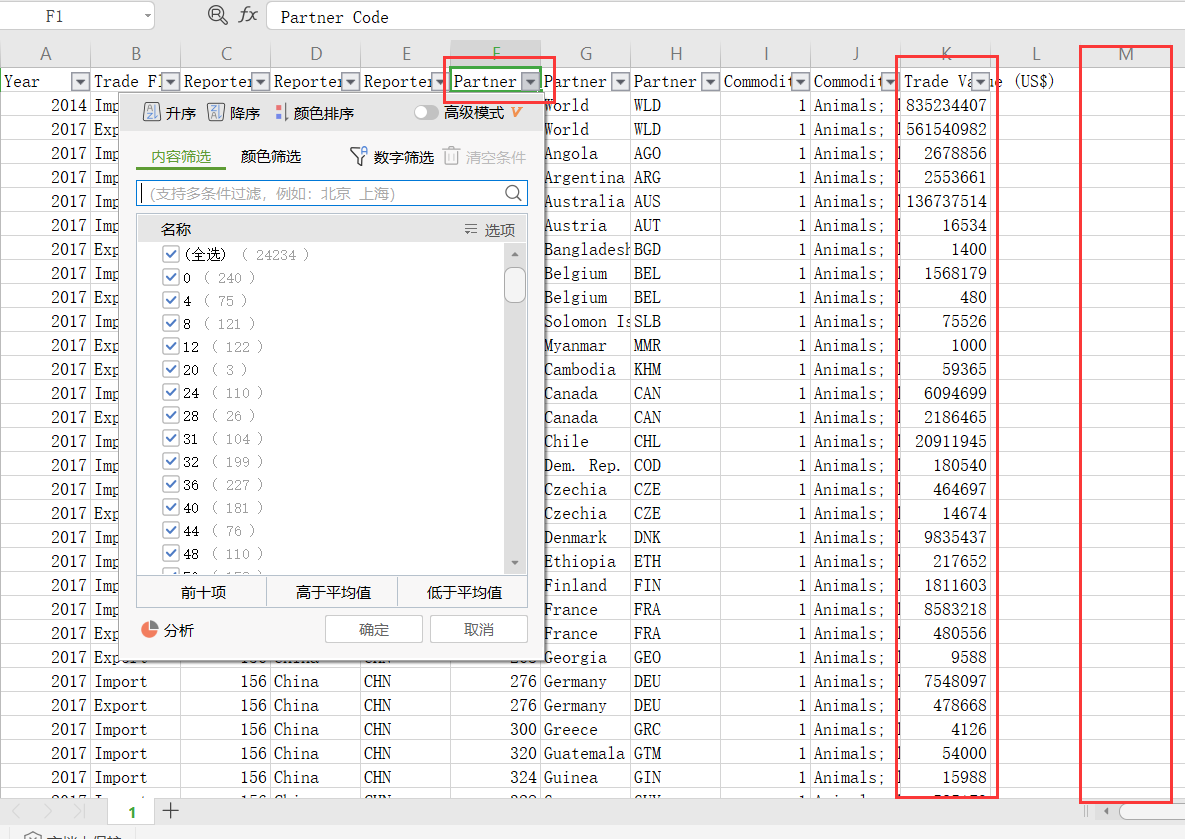Screen dimensions: 1185x839
Task: Open the Trade Value column filter dropdown
Action: pos(980,82)
